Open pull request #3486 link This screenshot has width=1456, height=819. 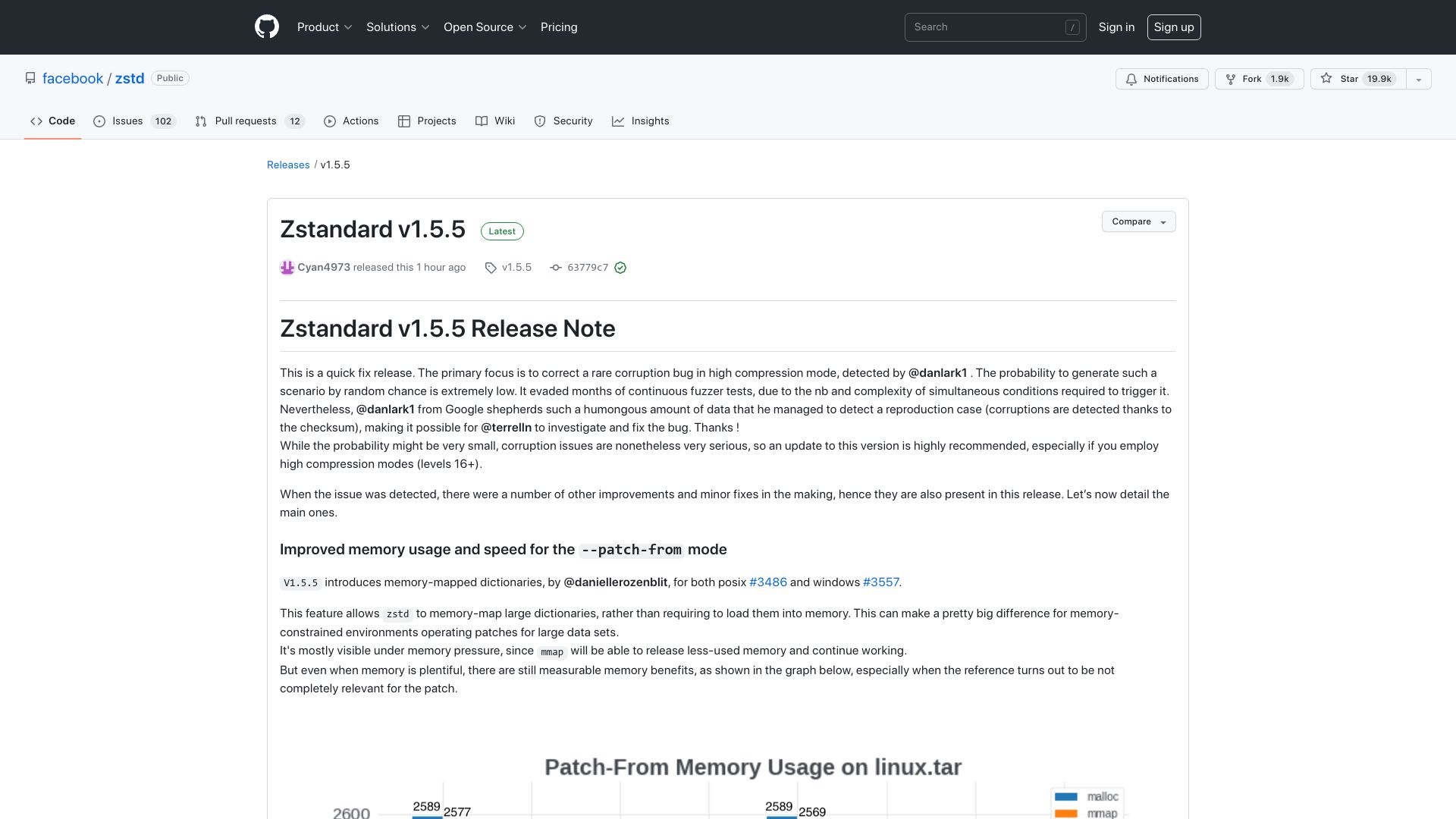[768, 582]
